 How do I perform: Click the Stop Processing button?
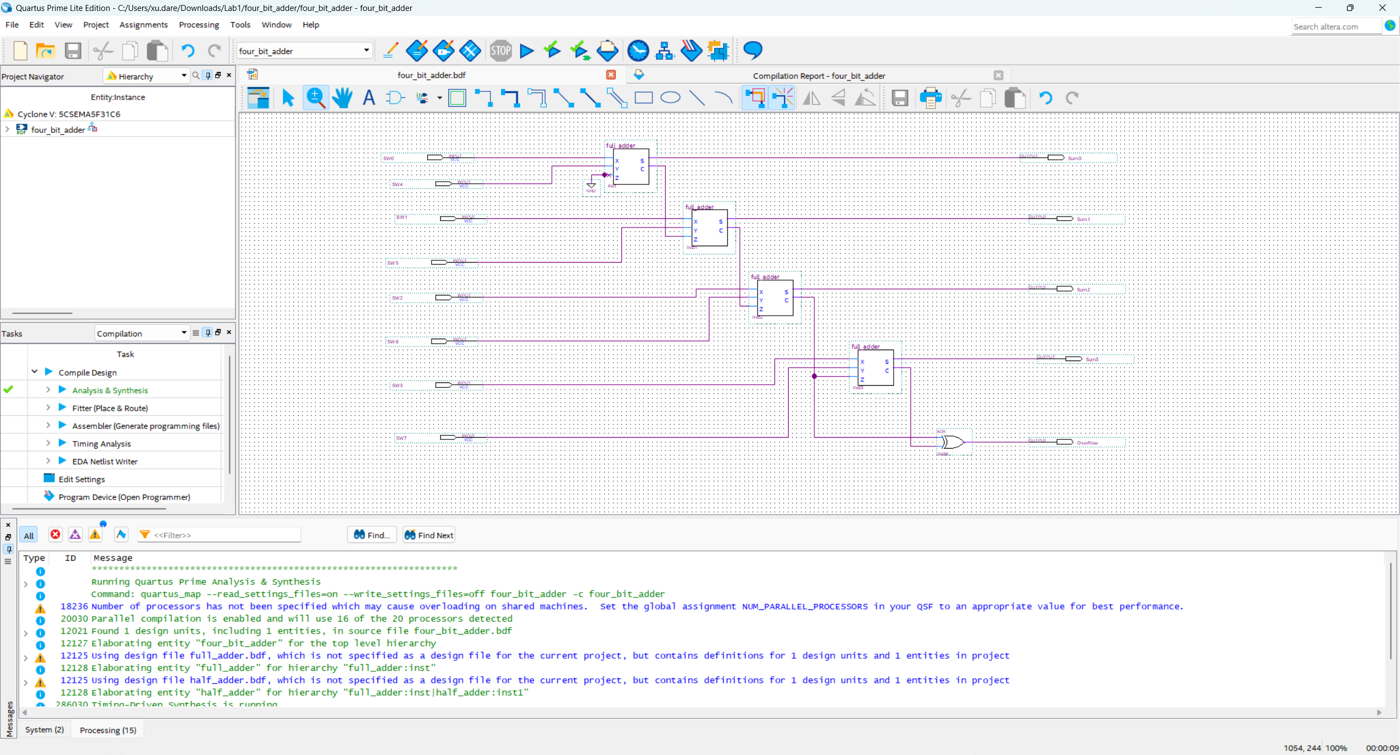pos(501,50)
